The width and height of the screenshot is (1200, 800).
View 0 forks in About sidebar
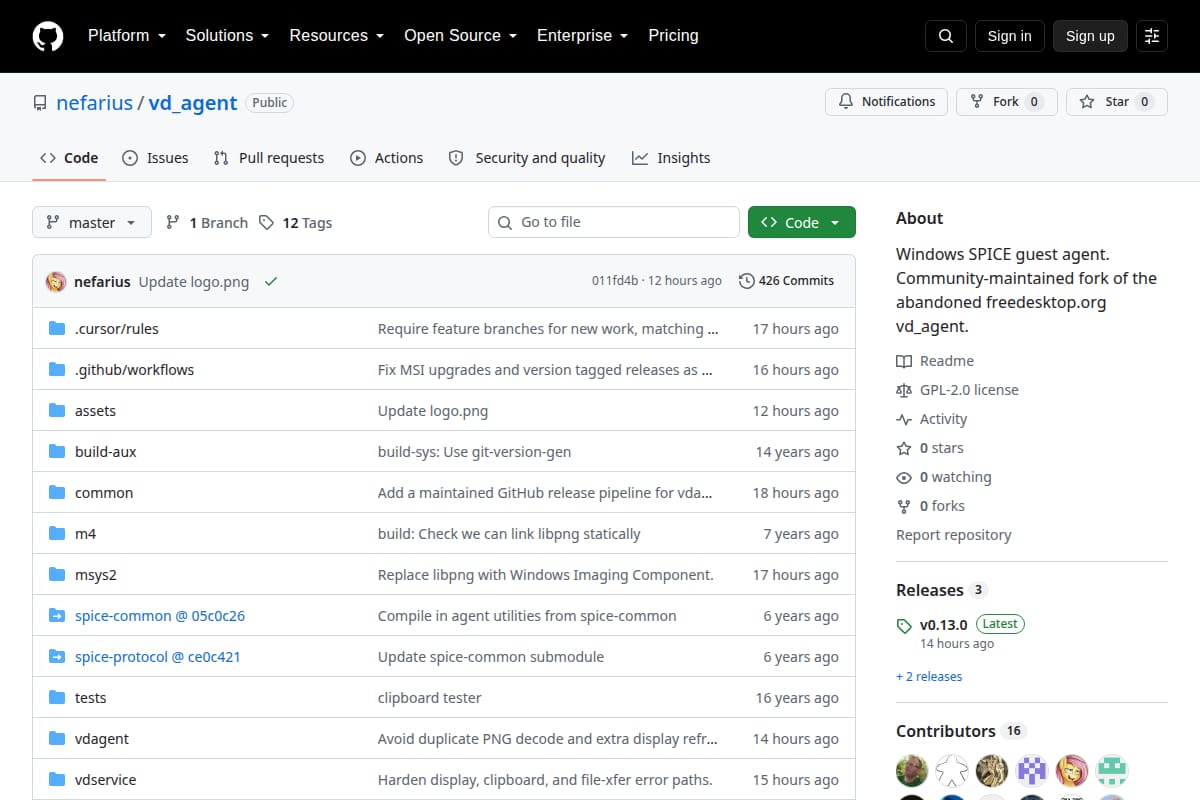[930, 505]
